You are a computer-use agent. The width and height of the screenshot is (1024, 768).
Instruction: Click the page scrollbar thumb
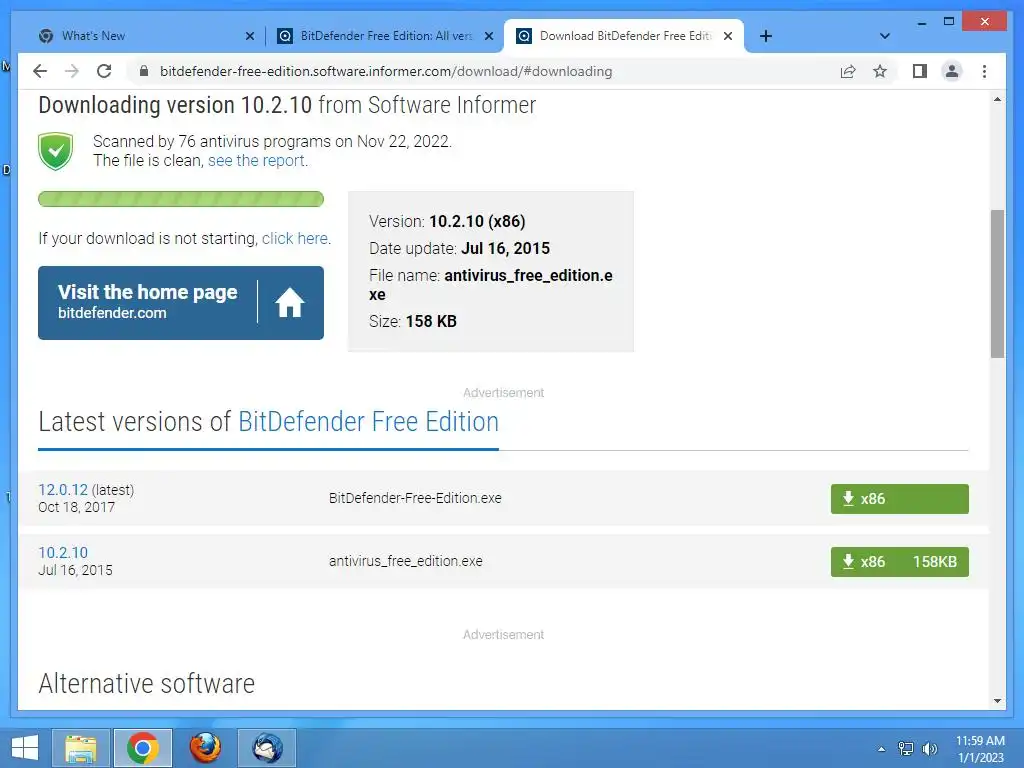click(997, 283)
